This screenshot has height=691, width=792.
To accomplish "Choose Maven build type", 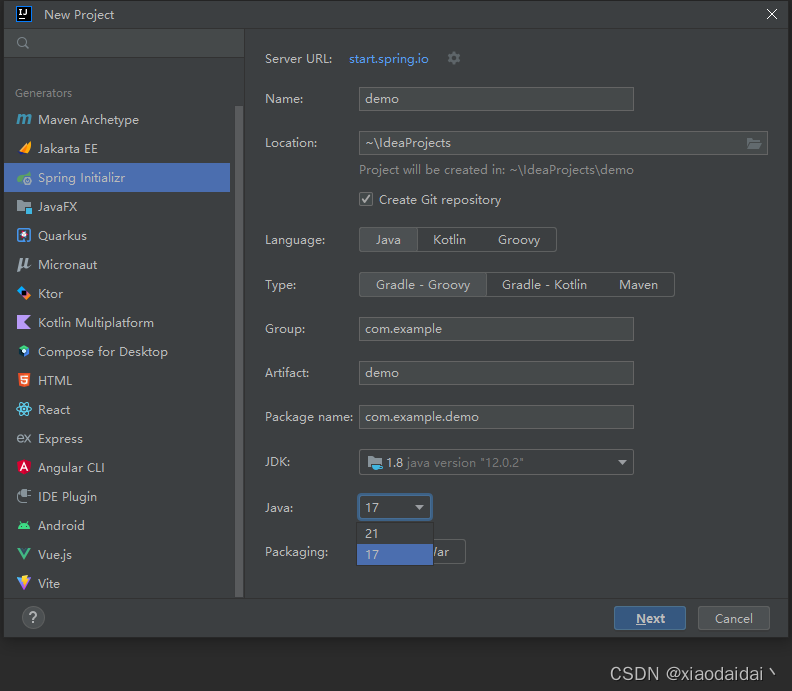I will [x=638, y=284].
